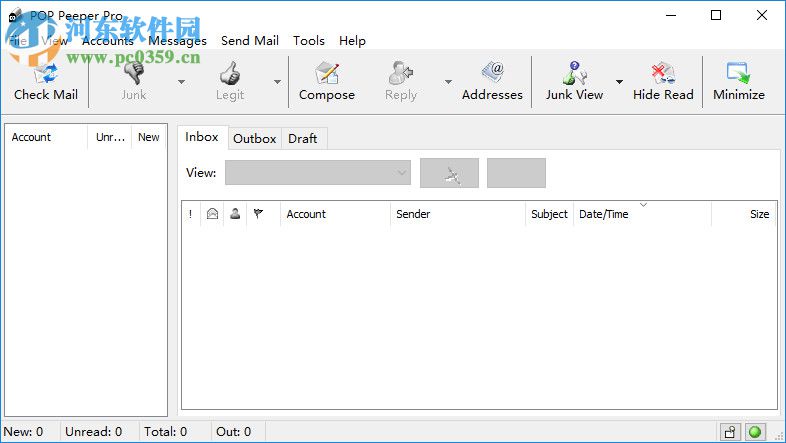
Task: Click the 'Total: 0' status bar entry
Action: 165,431
